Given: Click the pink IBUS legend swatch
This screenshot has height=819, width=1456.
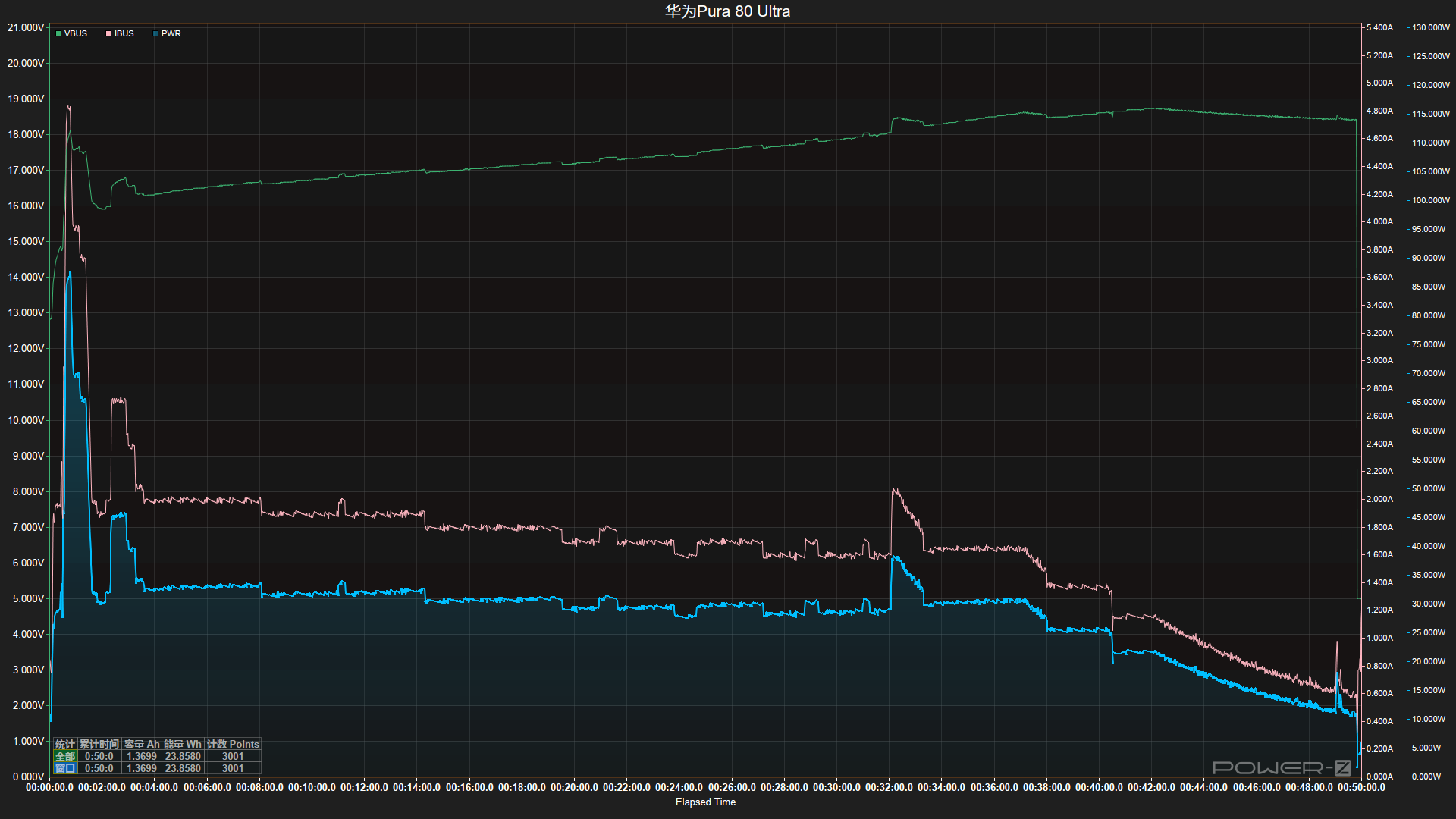Looking at the screenshot, I should (x=108, y=34).
